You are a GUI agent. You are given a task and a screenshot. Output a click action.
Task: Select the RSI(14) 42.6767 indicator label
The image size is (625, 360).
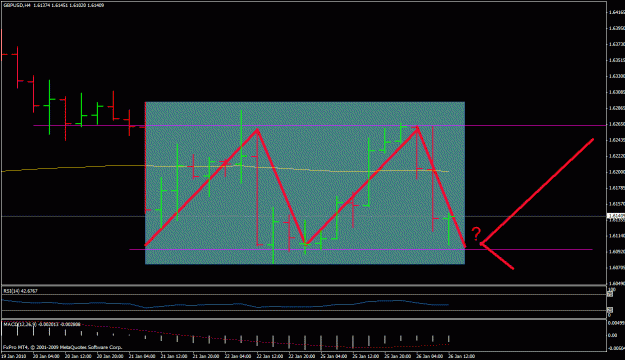(21, 291)
